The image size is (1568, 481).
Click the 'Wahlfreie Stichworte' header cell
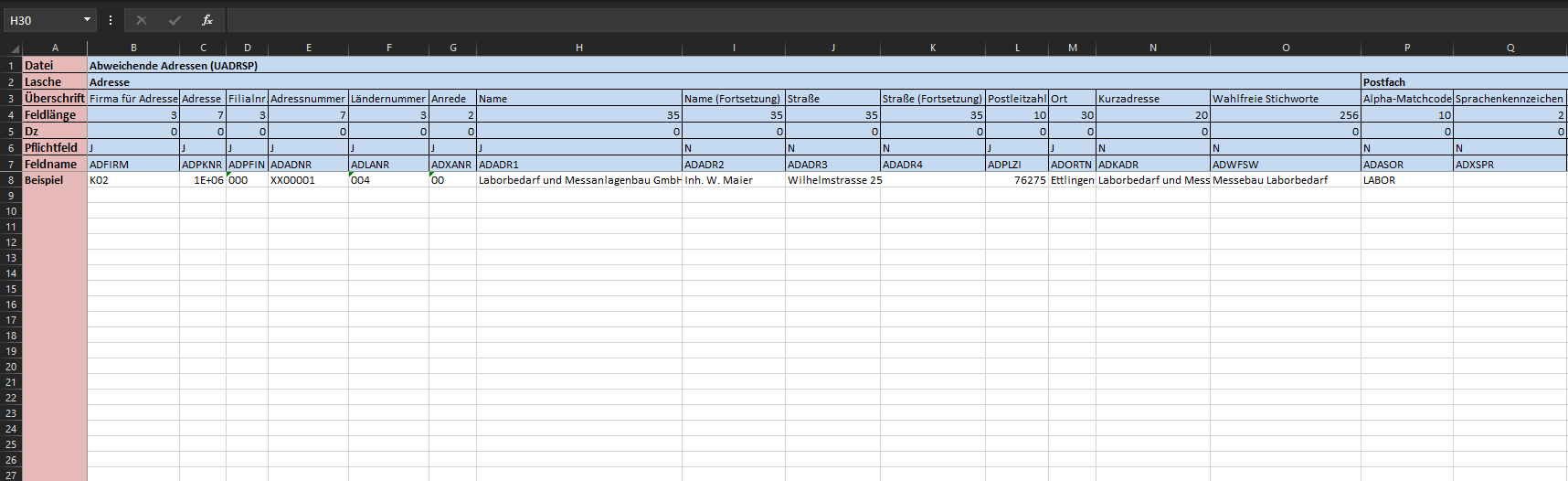(1286, 99)
